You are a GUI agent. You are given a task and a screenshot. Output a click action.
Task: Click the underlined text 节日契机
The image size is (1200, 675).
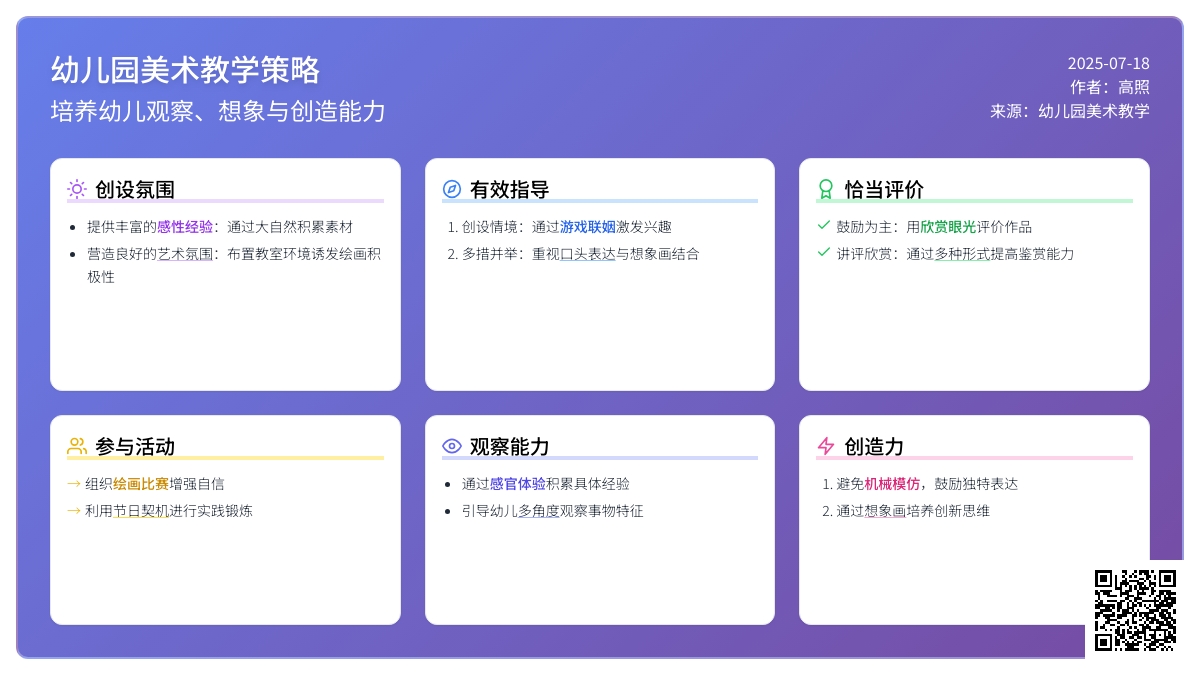point(141,511)
